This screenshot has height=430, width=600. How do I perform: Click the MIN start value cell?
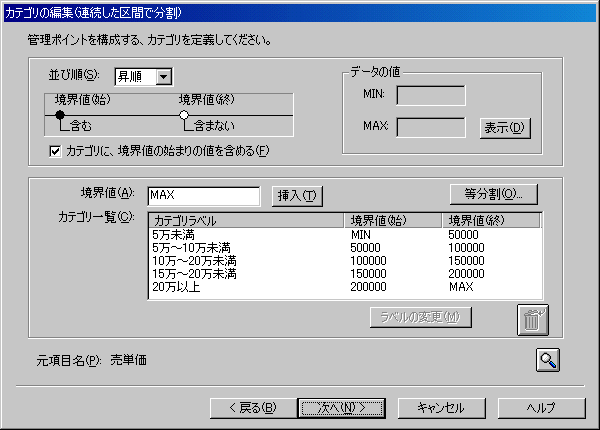tap(360, 235)
